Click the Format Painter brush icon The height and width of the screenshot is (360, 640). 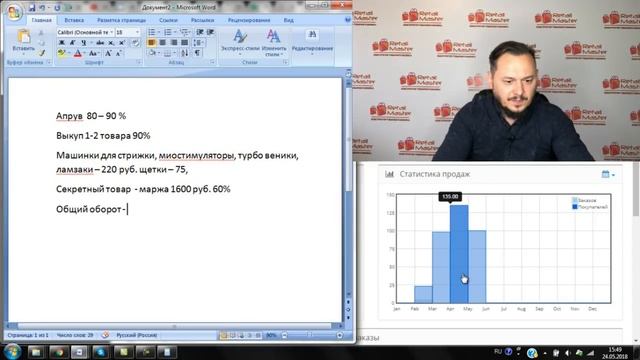coord(41,53)
